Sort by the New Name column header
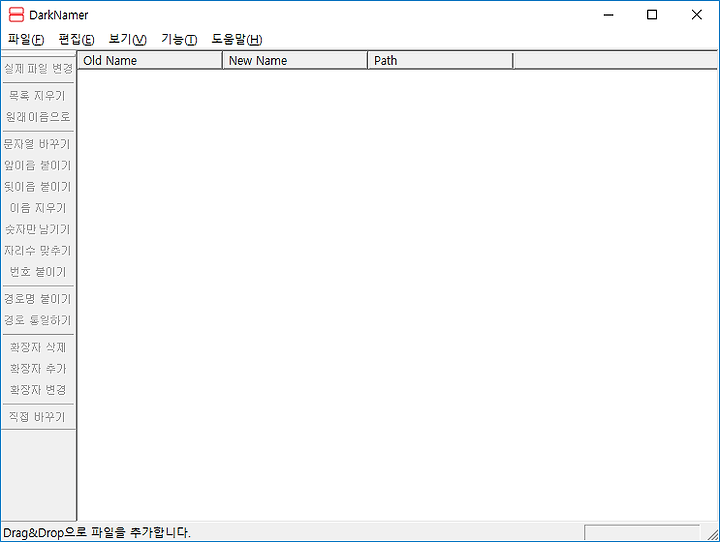720x542 pixels. 295,61
